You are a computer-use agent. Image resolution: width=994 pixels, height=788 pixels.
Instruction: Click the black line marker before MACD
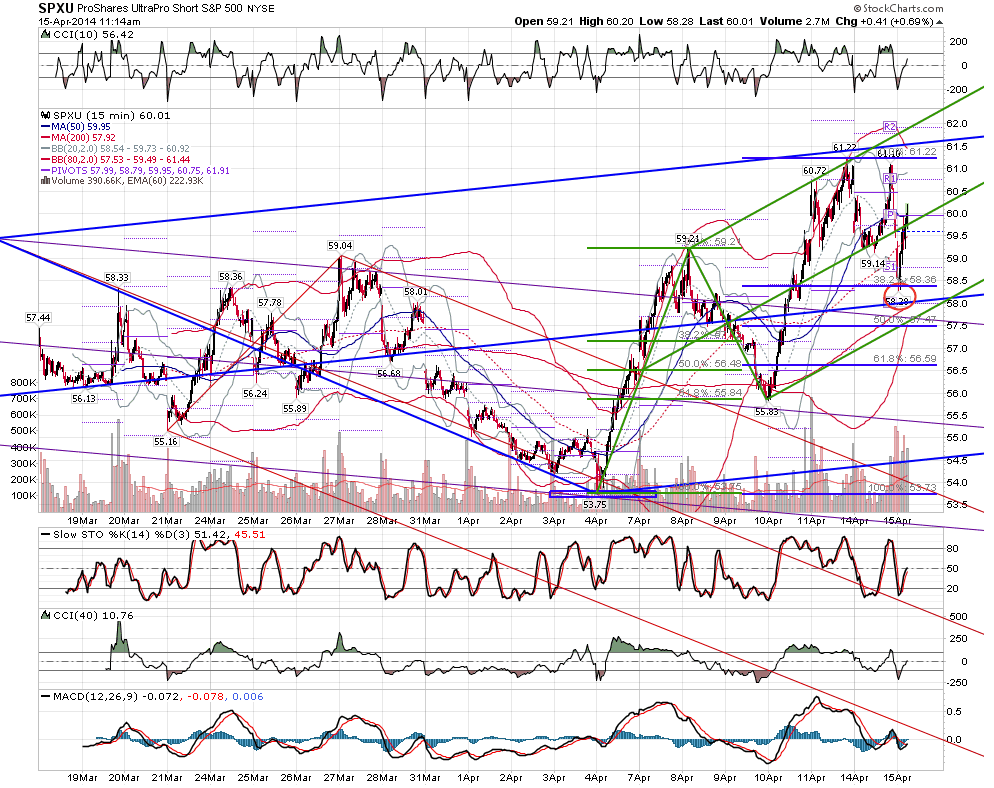(45, 696)
